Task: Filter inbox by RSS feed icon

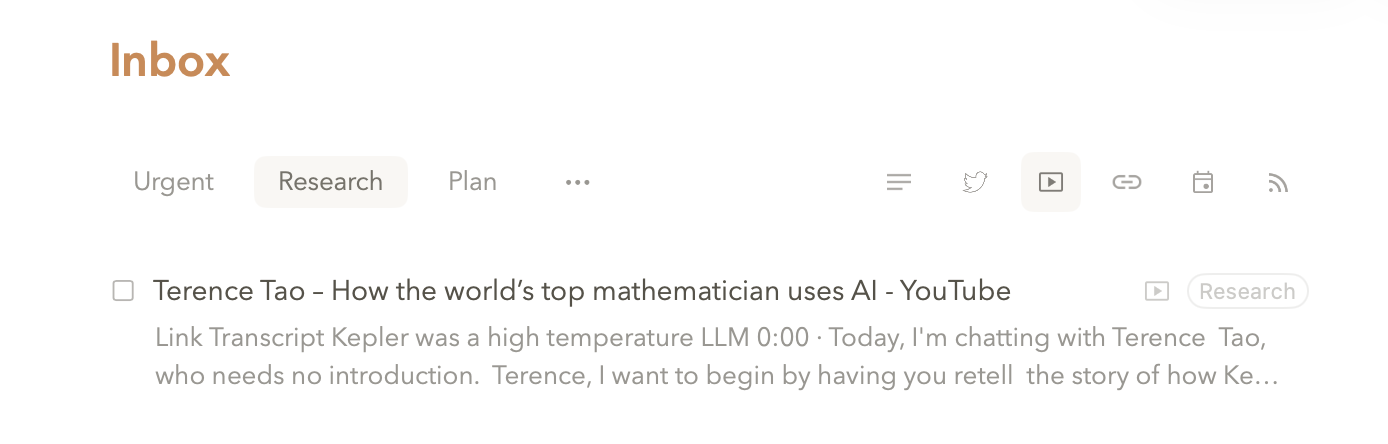Action: (1278, 182)
